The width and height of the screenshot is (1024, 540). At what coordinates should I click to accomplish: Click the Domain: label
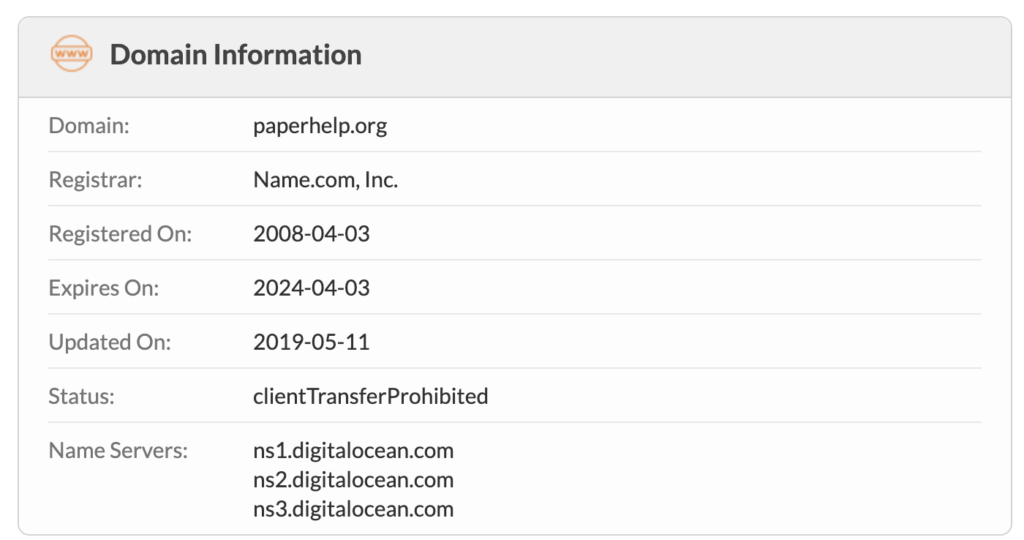click(89, 125)
